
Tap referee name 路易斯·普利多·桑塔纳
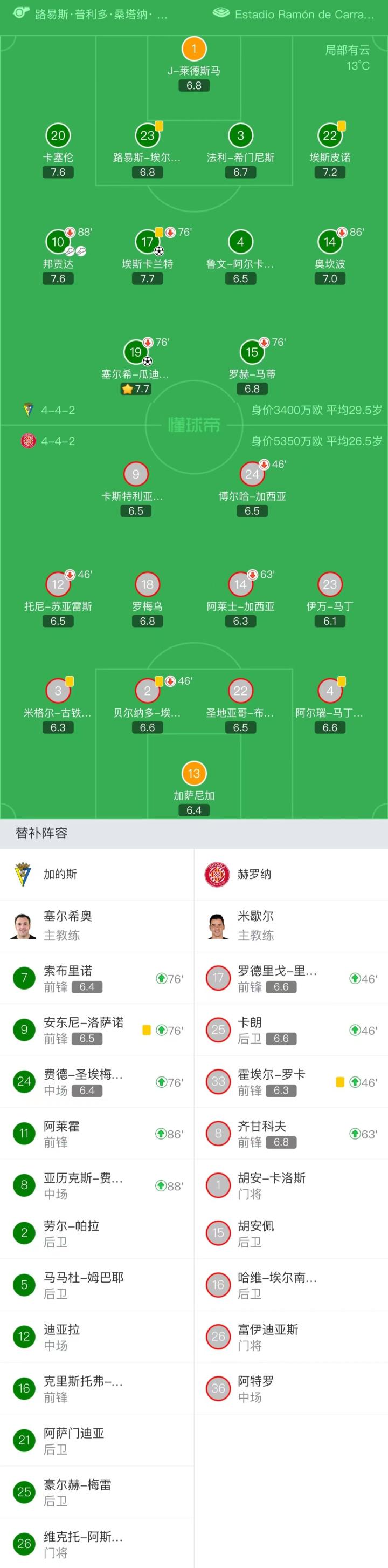101,14
